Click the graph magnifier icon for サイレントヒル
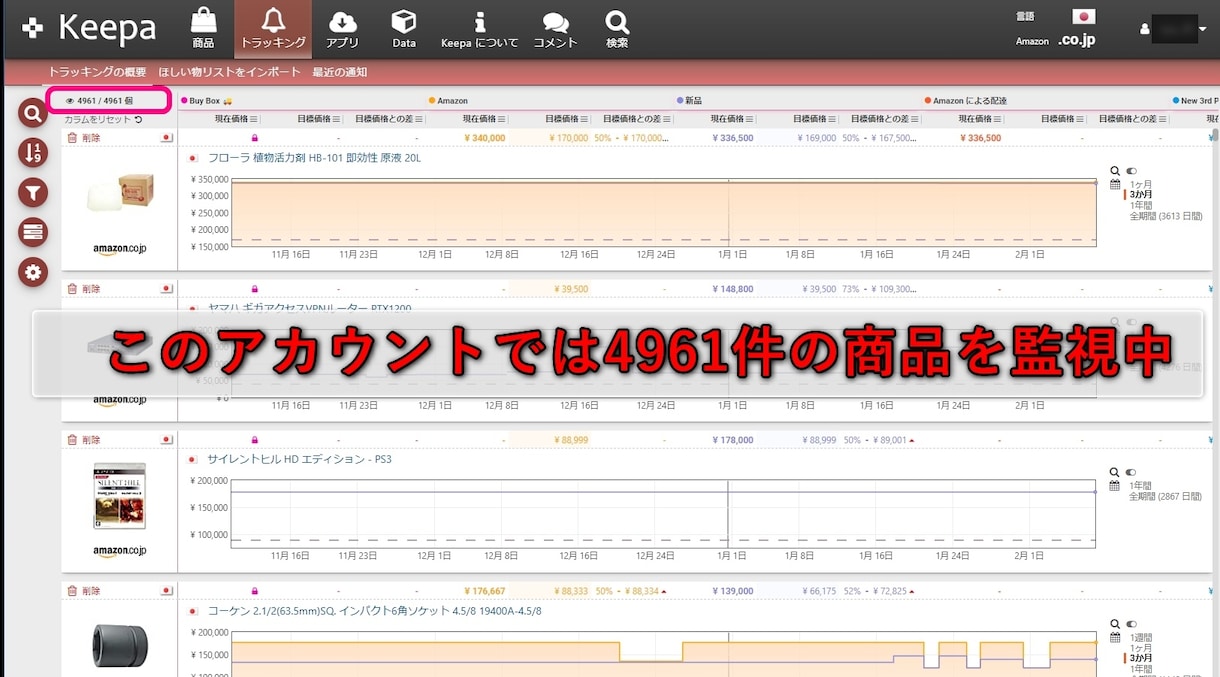 click(1115, 472)
